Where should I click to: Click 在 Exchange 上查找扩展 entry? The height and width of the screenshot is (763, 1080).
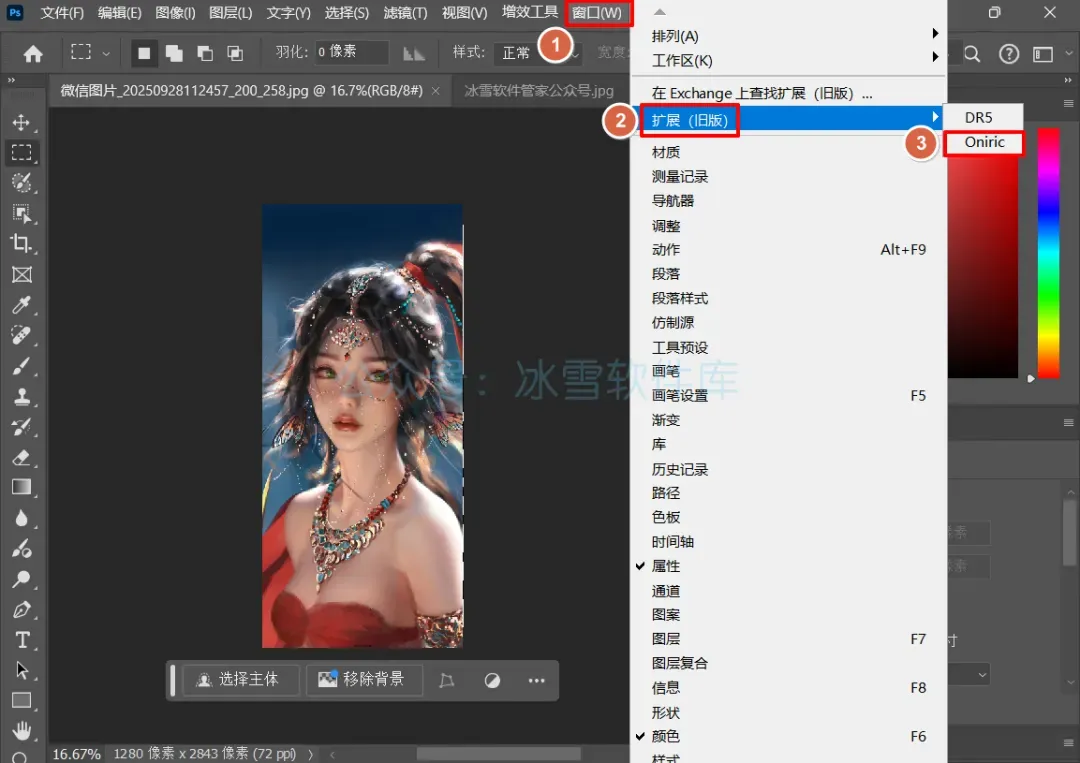(789, 93)
